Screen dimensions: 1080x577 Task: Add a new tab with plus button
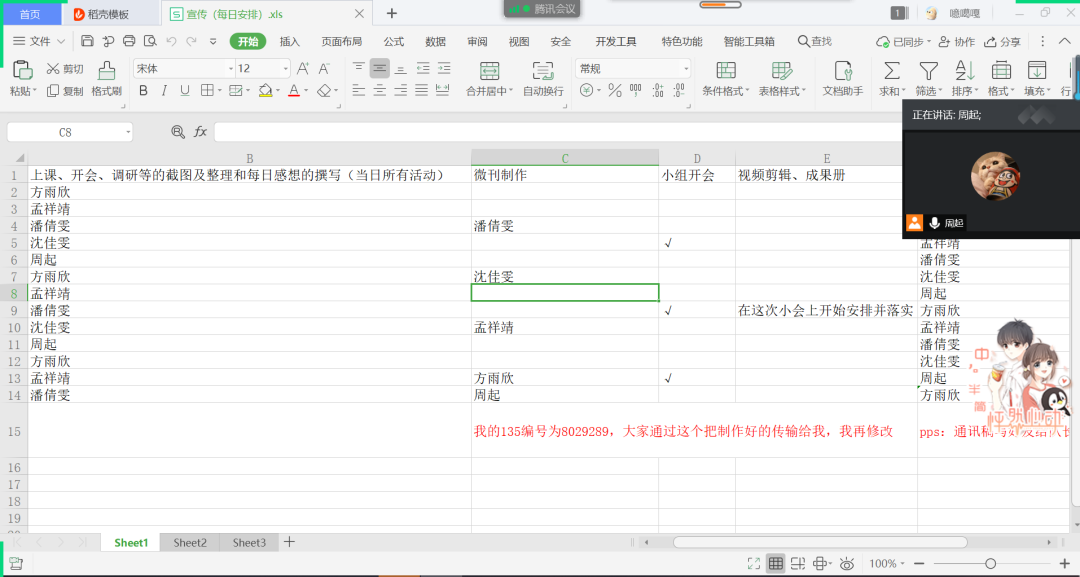coord(391,13)
